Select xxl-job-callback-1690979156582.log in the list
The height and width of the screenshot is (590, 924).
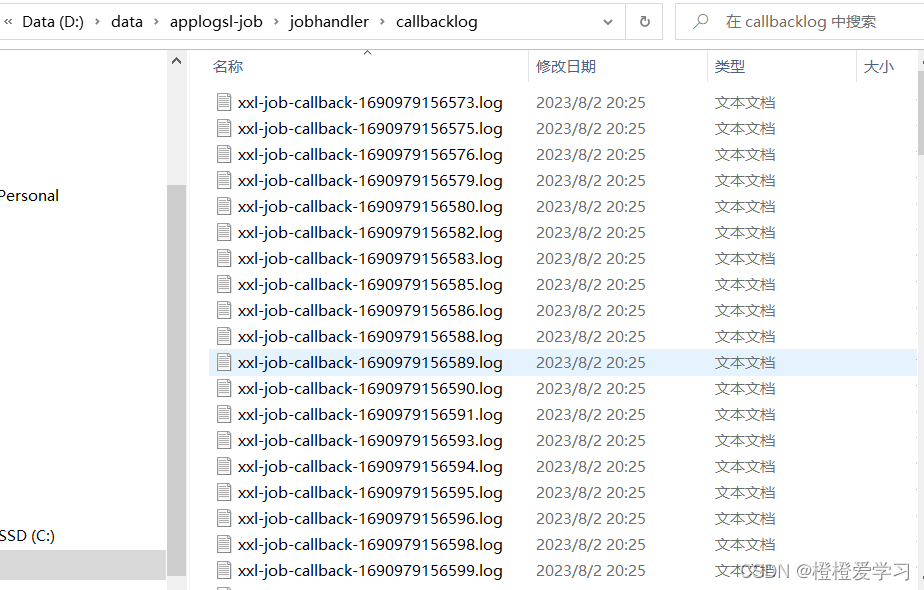click(370, 232)
